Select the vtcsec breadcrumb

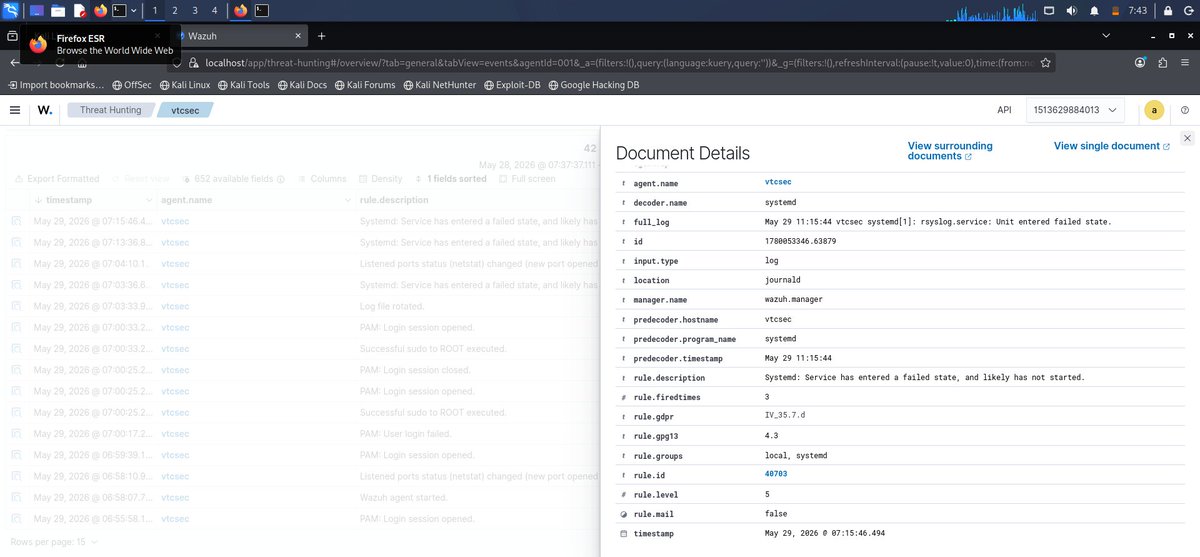185,110
